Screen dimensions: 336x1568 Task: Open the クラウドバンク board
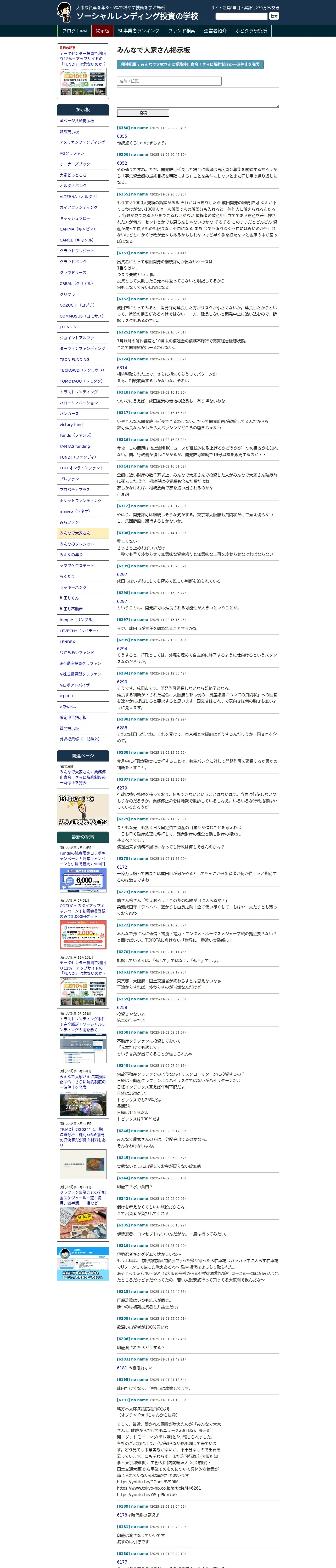pos(83,262)
